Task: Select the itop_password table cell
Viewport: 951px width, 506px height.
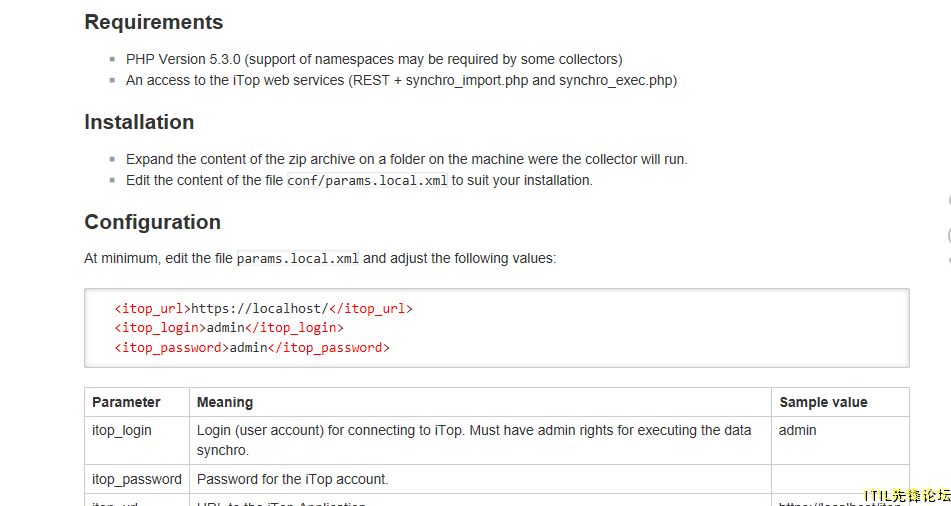Action: pyautogui.click(x=137, y=479)
